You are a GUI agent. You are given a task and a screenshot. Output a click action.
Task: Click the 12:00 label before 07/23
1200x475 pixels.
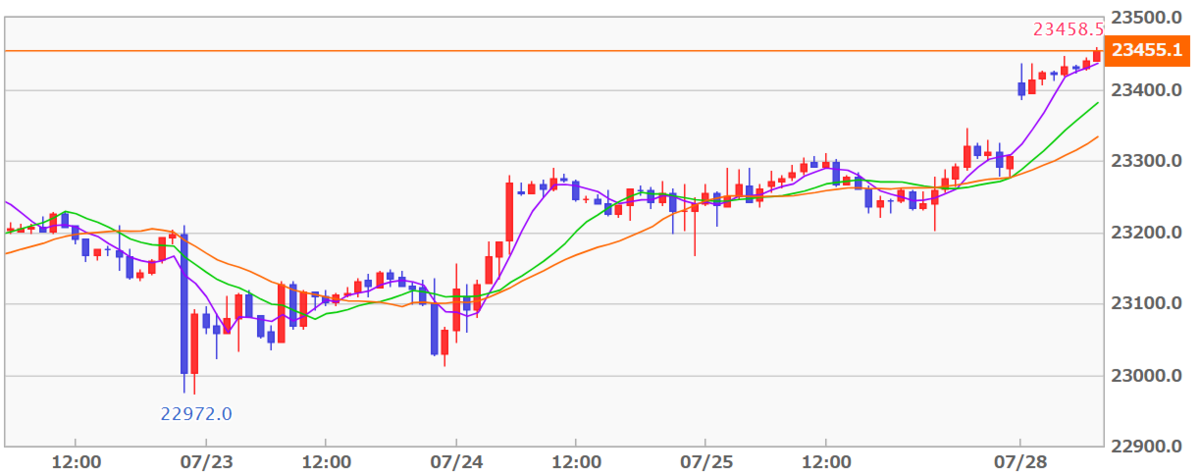76,462
